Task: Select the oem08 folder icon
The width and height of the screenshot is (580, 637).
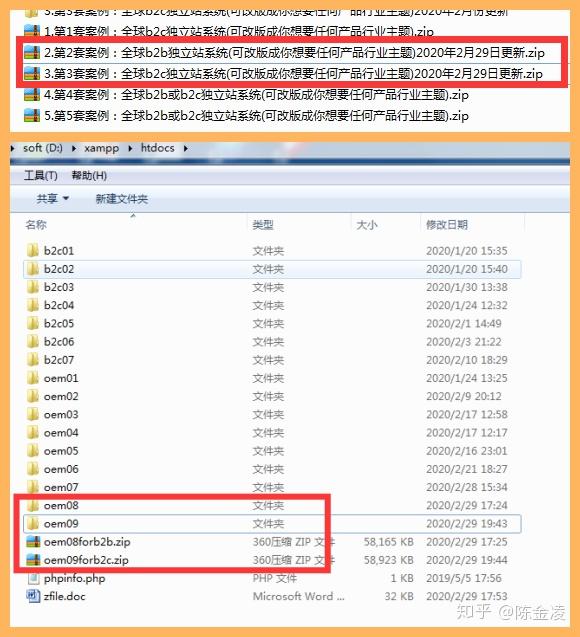Action: click(x=32, y=505)
